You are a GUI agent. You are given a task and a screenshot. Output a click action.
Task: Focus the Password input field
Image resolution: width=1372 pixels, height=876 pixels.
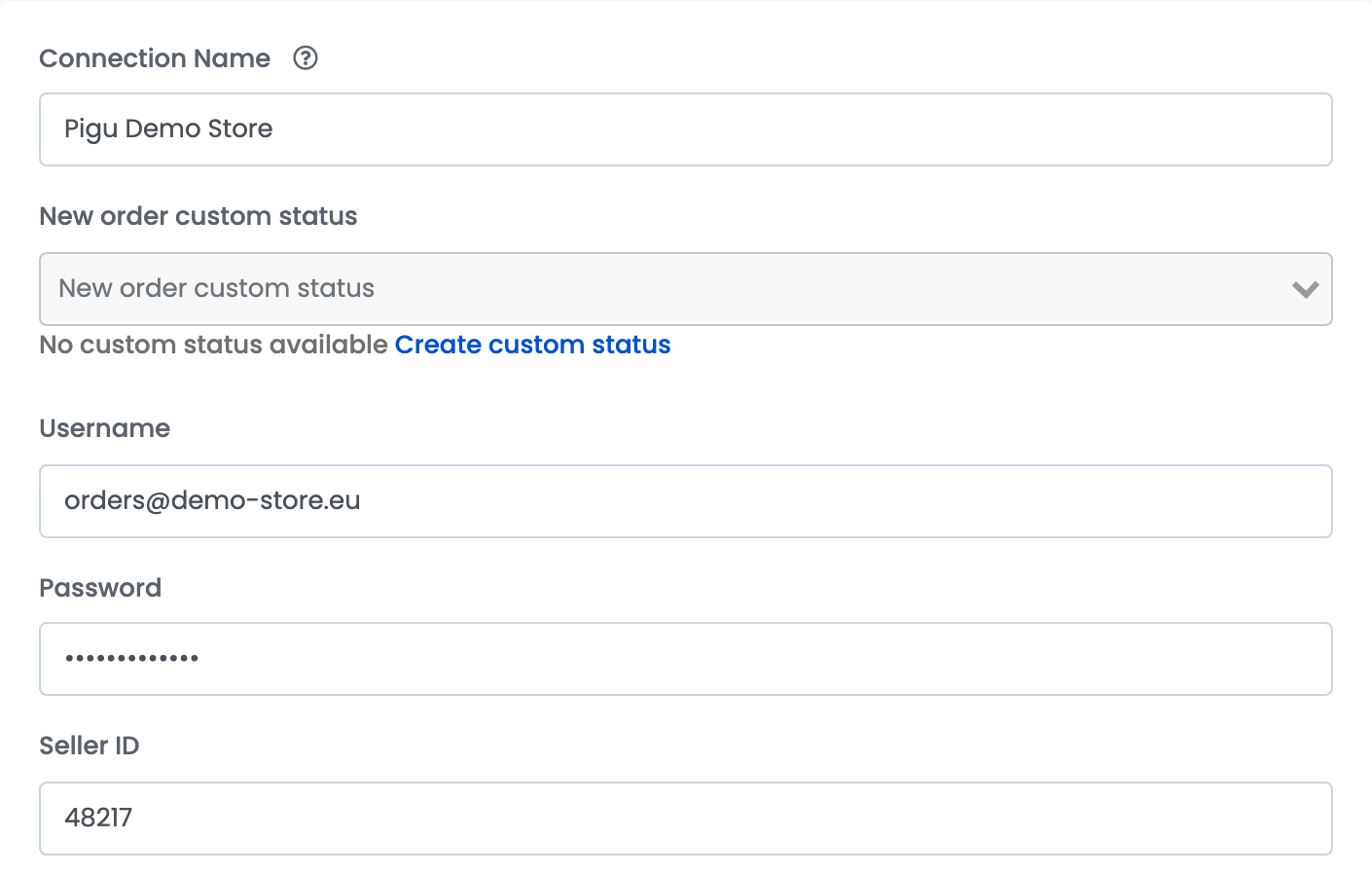tap(685, 659)
